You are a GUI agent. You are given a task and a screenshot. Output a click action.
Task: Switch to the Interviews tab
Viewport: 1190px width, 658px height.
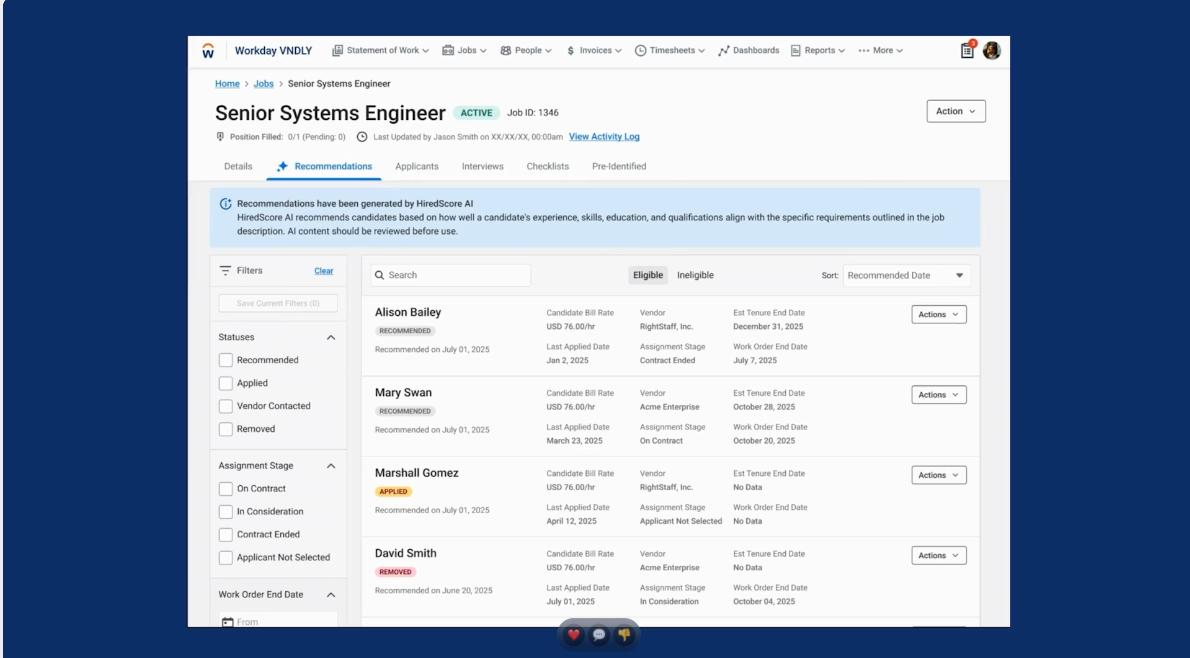(x=483, y=166)
